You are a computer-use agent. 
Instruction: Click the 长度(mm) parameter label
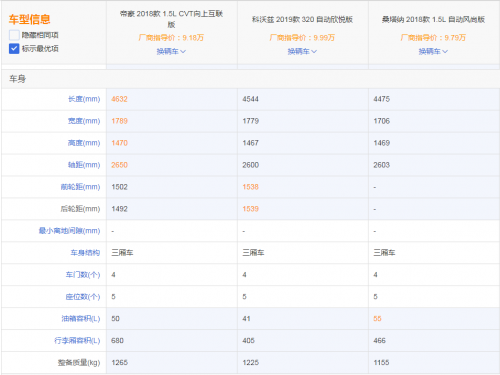(x=84, y=99)
